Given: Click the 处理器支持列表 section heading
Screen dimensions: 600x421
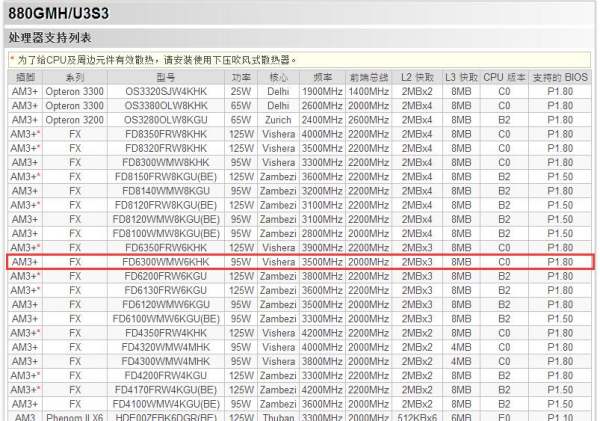Looking at the screenshot, I should coord(50,38).
